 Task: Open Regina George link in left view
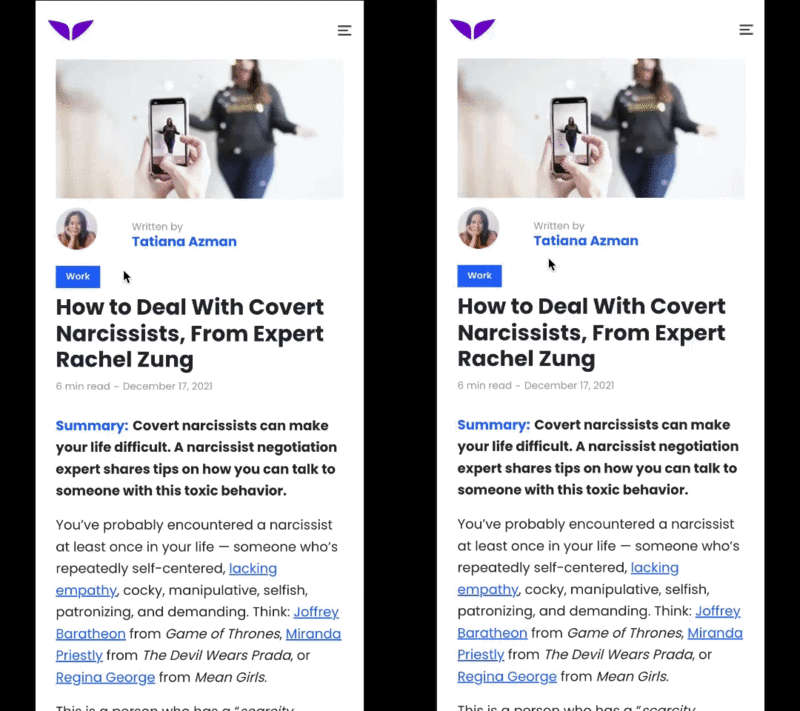(106, 677)
